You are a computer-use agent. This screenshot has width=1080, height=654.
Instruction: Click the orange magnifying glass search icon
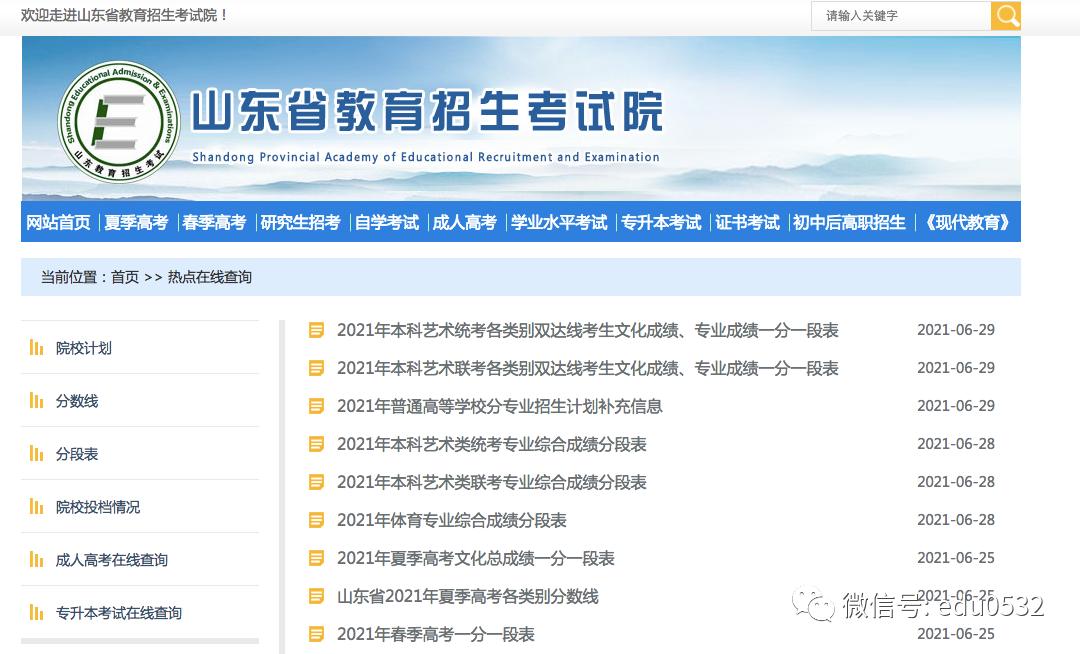click(1006, 16)
